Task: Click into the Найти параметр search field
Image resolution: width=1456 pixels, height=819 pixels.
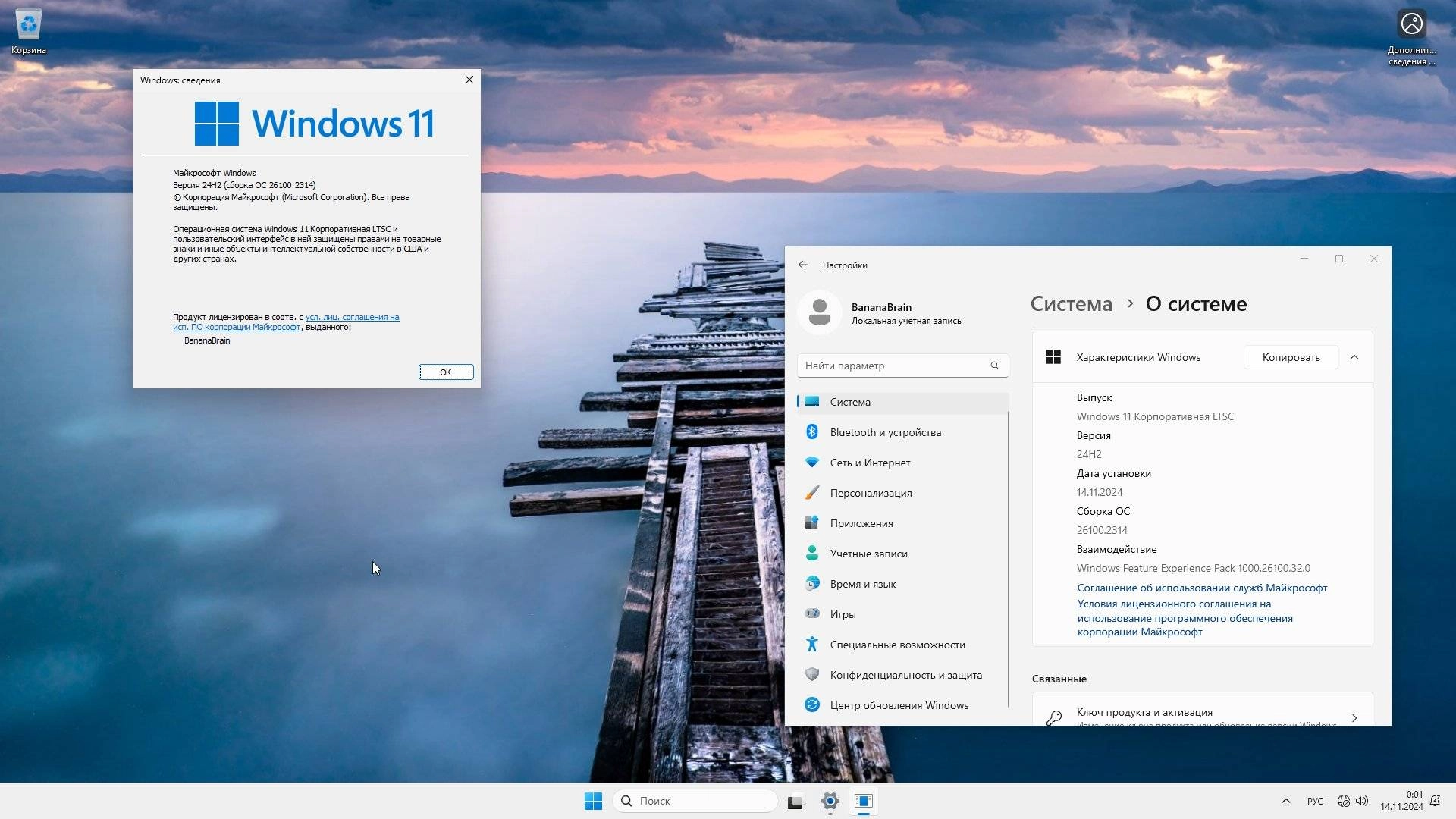Action: point(902,366)
